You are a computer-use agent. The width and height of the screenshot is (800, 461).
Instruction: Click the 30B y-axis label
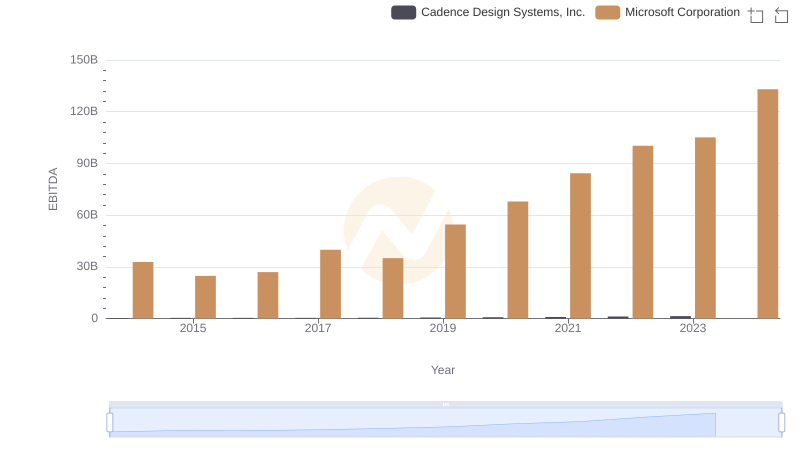click(x=87, y=267)
